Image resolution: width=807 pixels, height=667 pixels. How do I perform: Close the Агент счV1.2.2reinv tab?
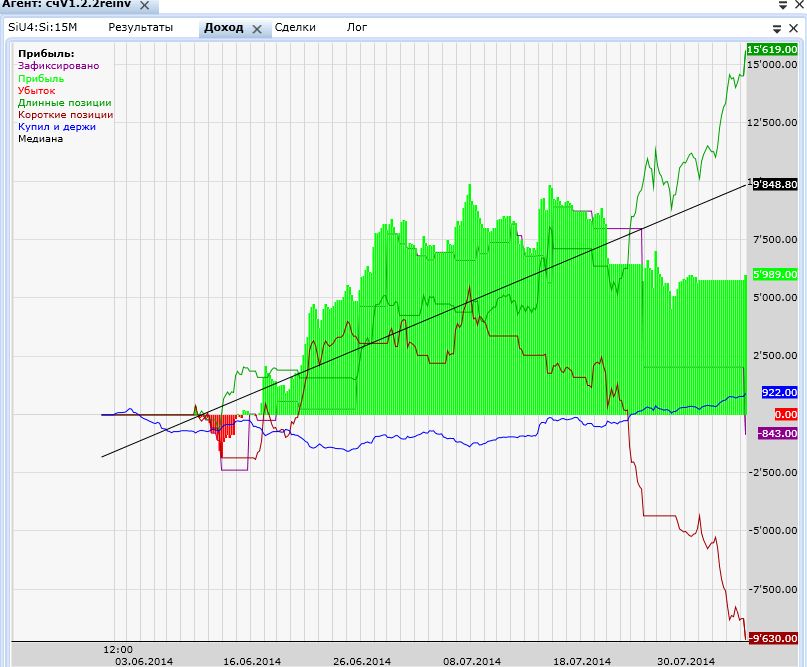pyautogui.click(x=145, y=6)
